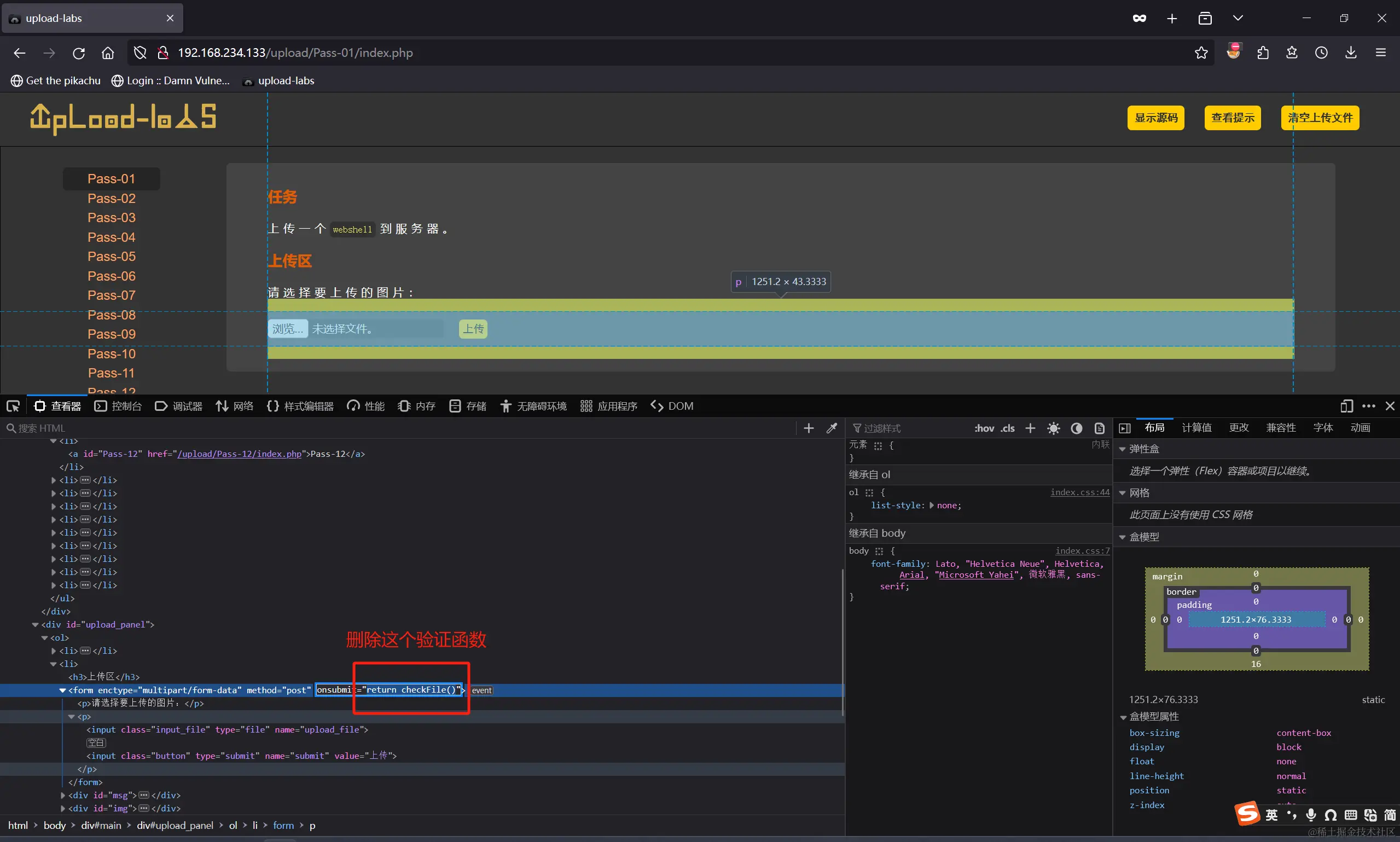
Task: Toggle light color scheme simulation
Action: (x=1053, y=428)
